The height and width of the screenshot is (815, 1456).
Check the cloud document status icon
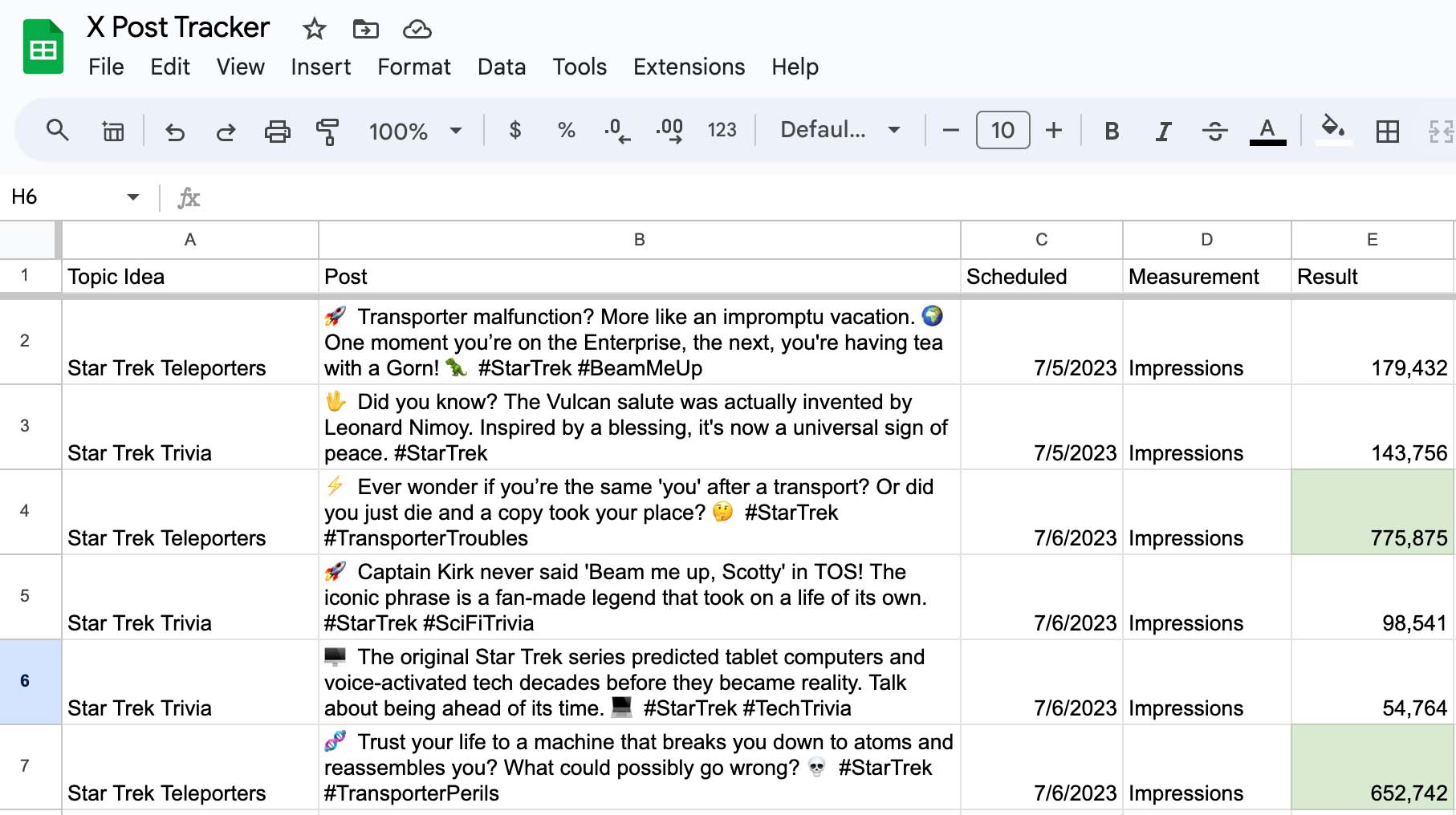(x=417, y=30)
